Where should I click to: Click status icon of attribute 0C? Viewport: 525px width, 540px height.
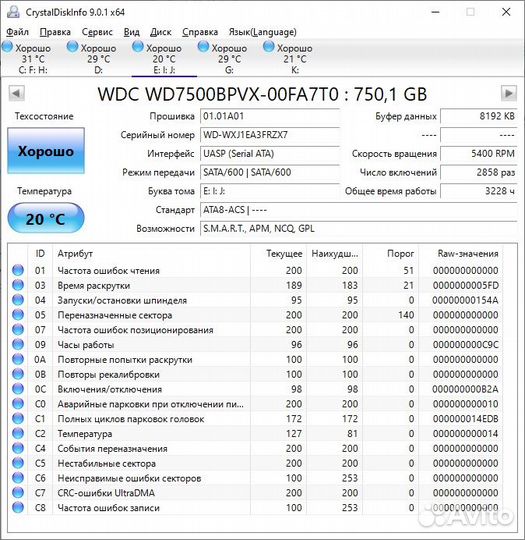[x=18, y=388]
